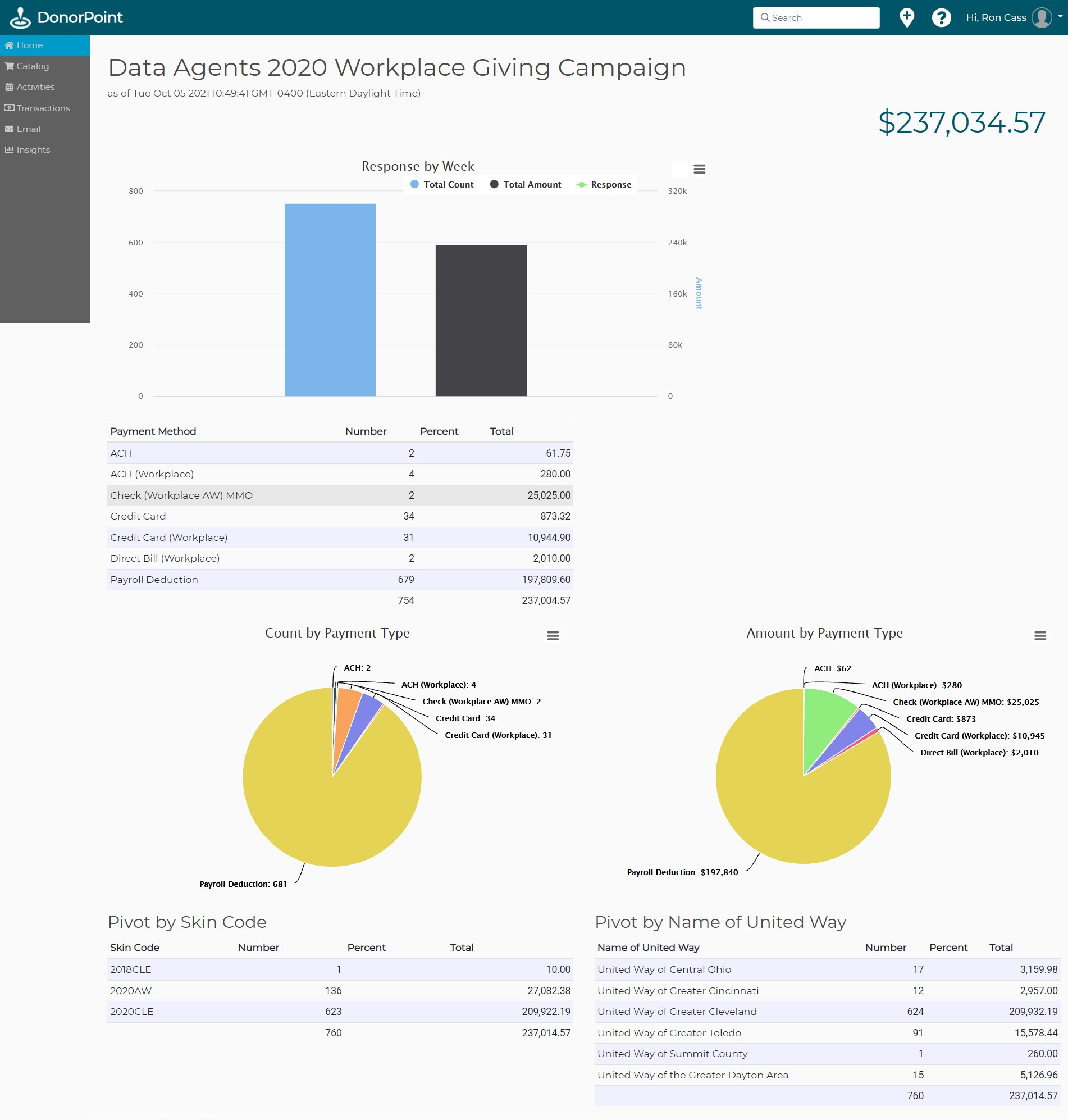Open Count by Payment Type chart menu

552,636
